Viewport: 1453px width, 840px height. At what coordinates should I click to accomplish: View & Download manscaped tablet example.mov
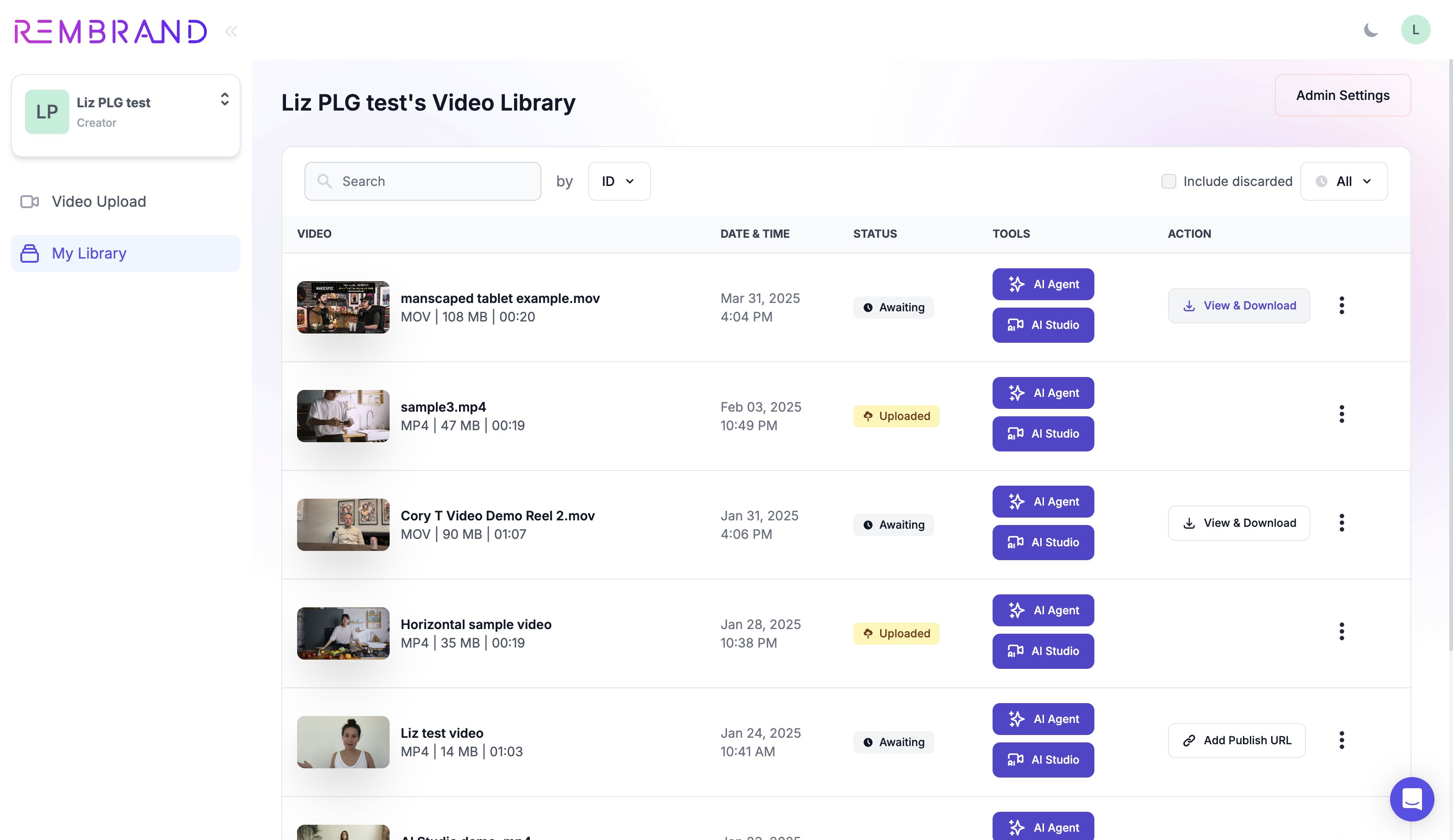1238,306
